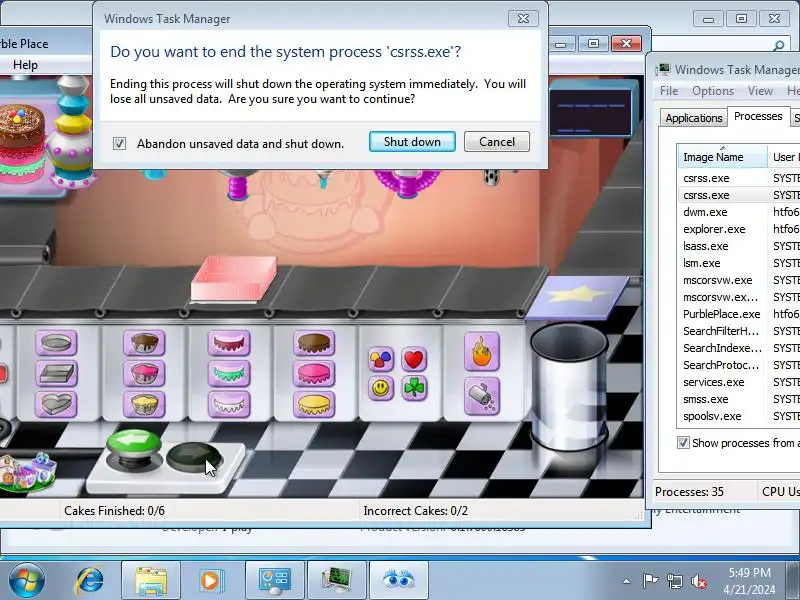This screenshot has height=600, width=800.
Task: Switch to the Applications tab
Action: pyautogui.click(x=693, y=118)
